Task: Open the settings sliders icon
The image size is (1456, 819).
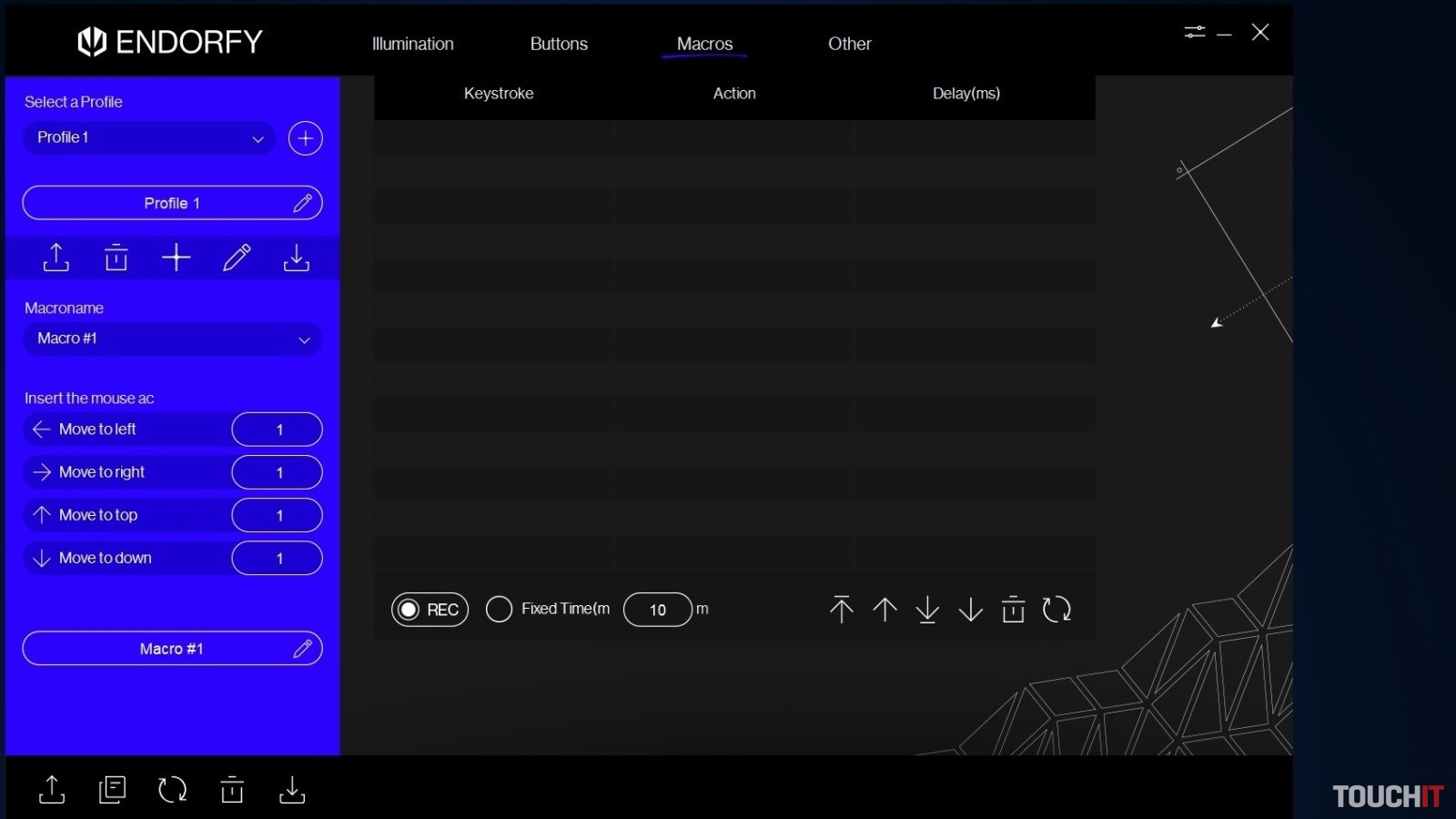Action: coord(1194,33)
